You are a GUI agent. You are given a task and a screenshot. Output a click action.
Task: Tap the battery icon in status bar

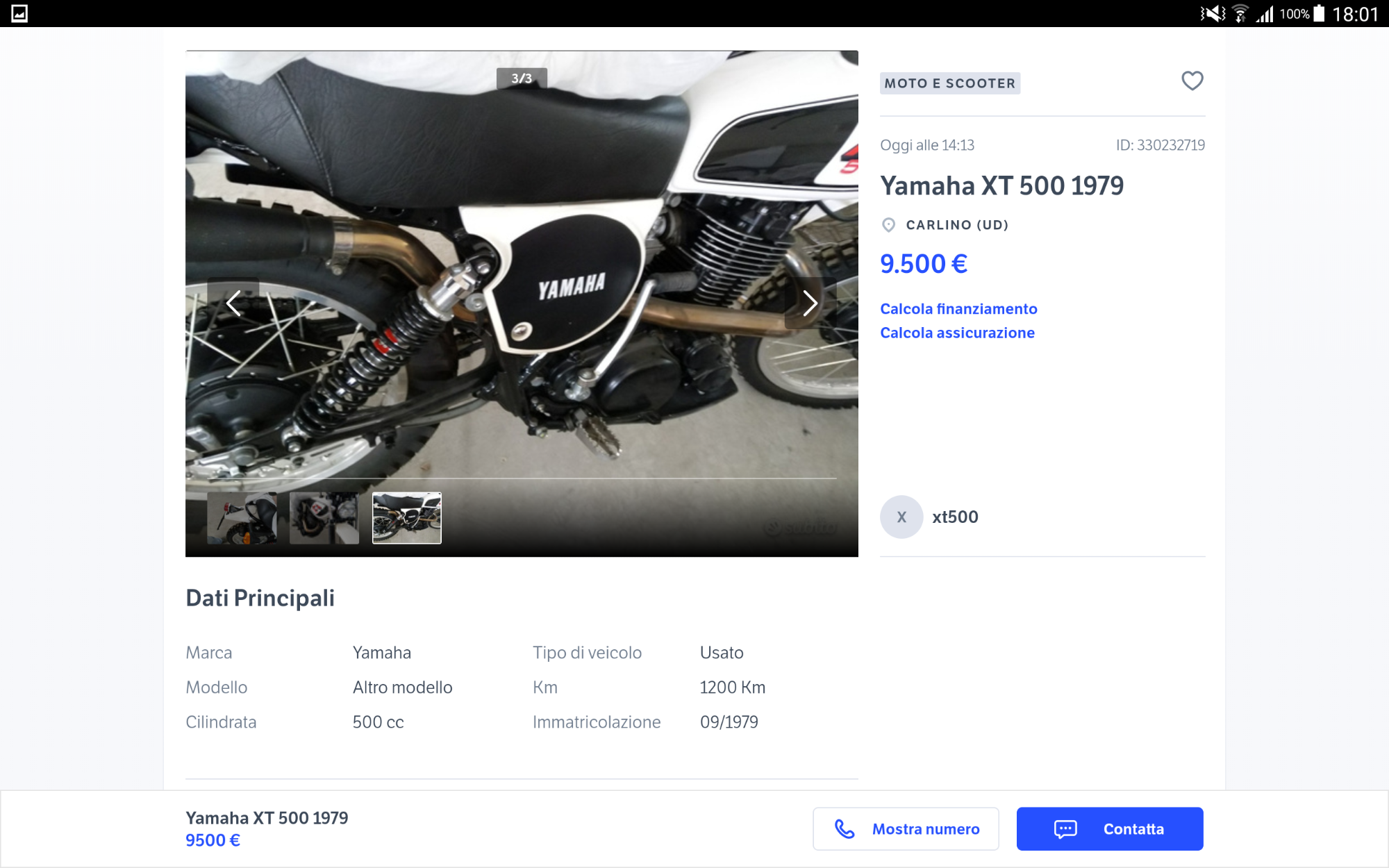point(1319,14)
